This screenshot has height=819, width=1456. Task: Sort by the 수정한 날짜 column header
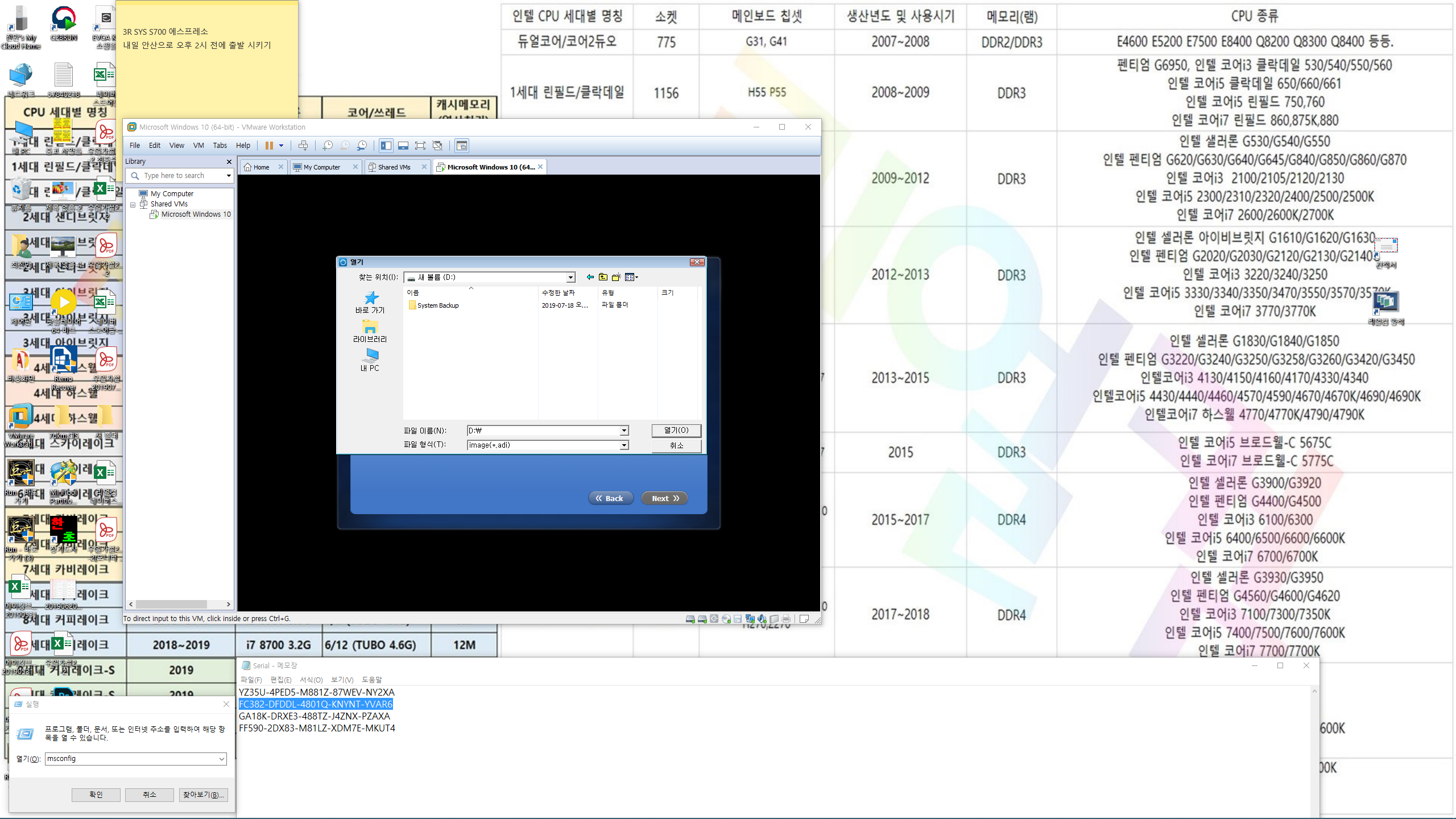coord(568,292)
